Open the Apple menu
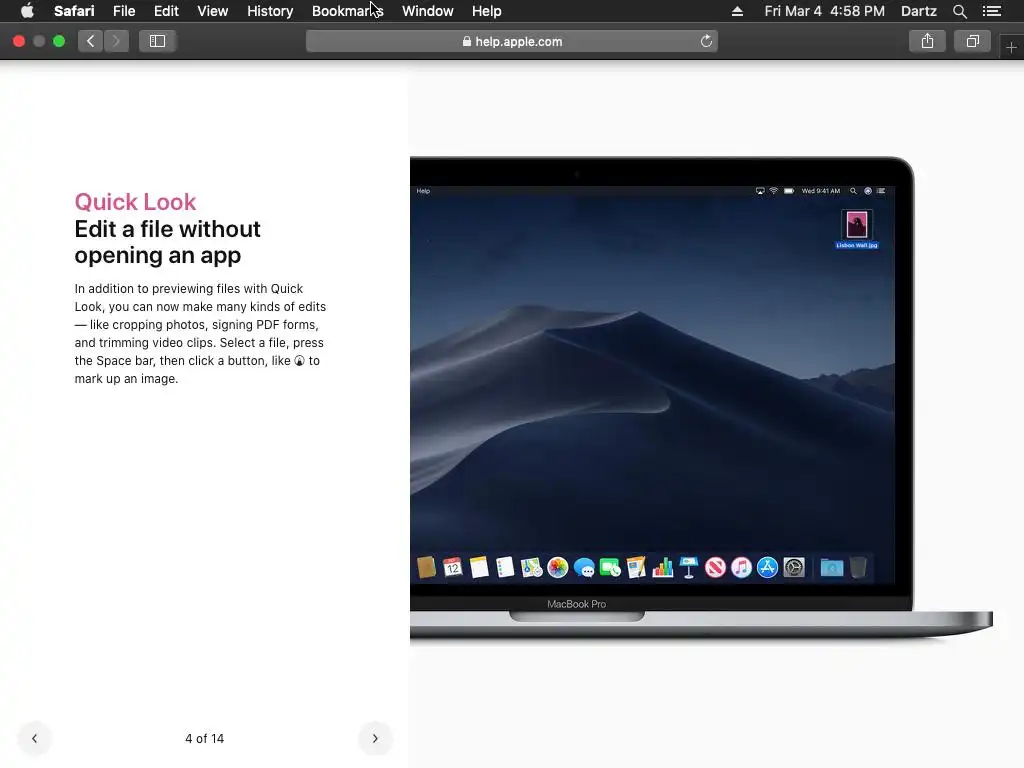Screen dimensions: 1024x768 click(x=27, y=11)
